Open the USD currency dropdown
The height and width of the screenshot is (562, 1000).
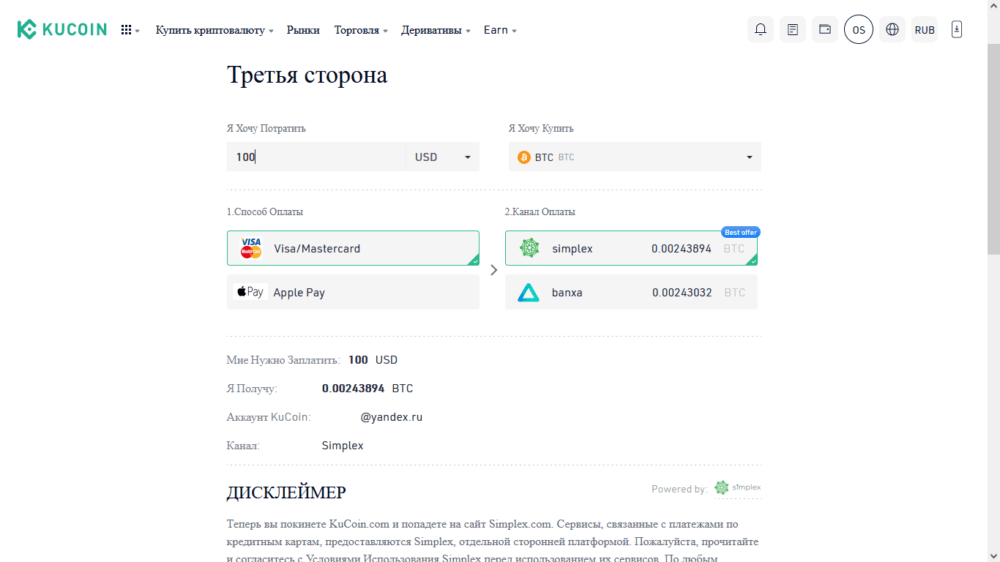[x=442, y=157]
